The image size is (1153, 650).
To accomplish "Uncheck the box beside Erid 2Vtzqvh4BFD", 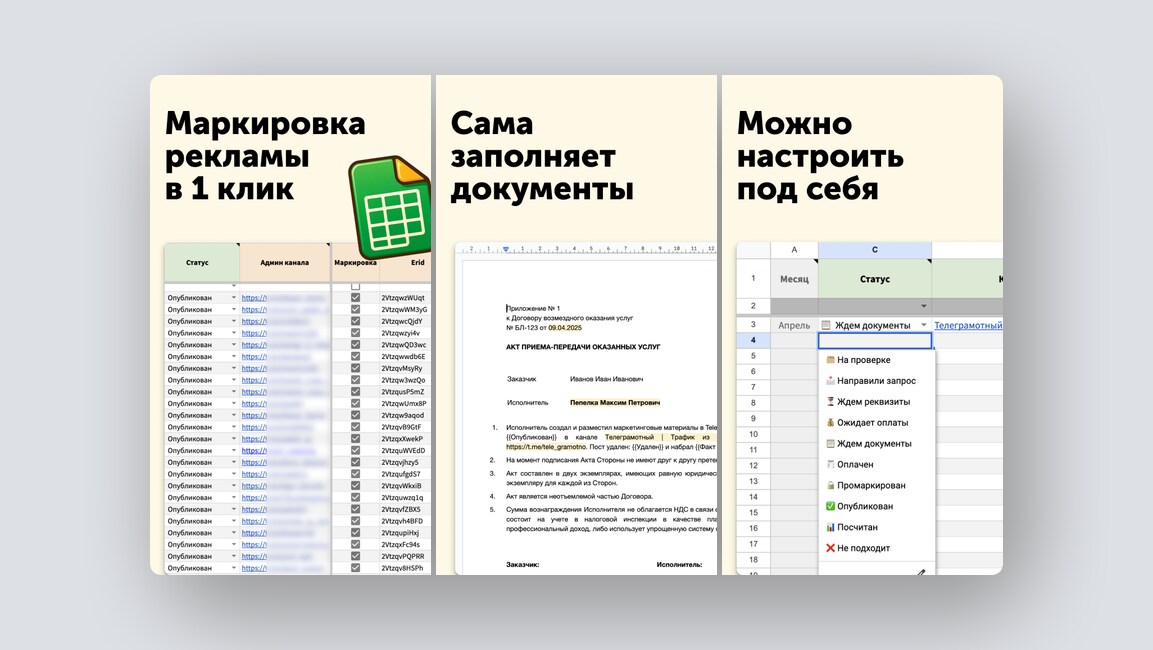I will click(x=355, y=521).
